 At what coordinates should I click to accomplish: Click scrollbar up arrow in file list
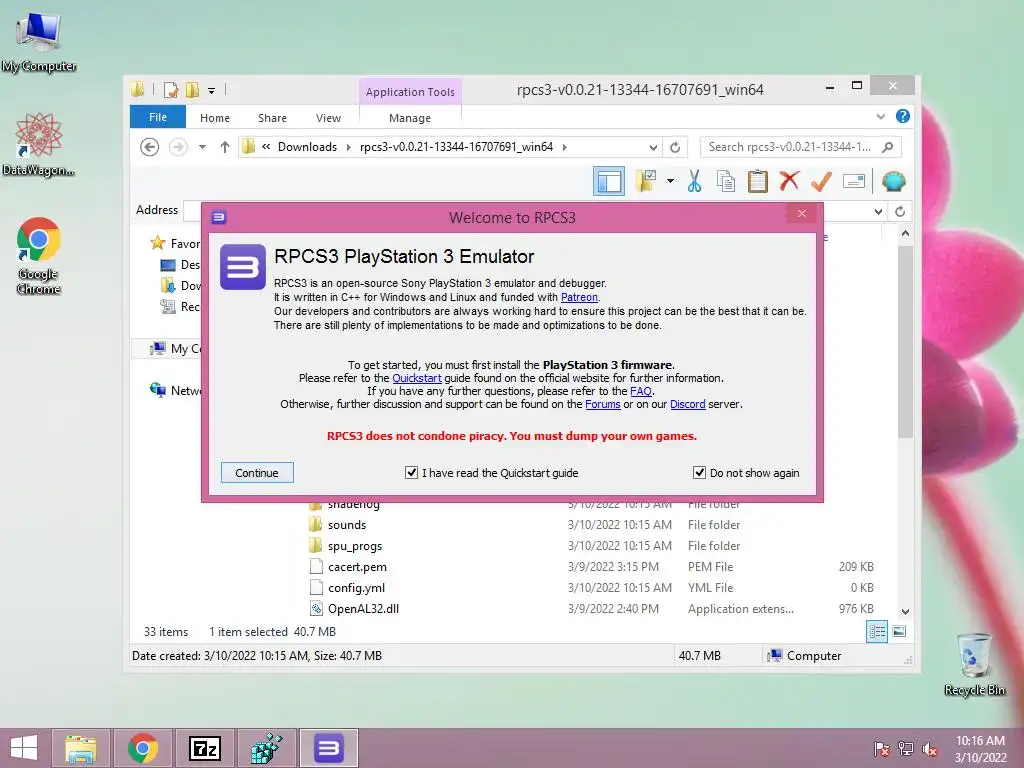click(x=905, y=233)
